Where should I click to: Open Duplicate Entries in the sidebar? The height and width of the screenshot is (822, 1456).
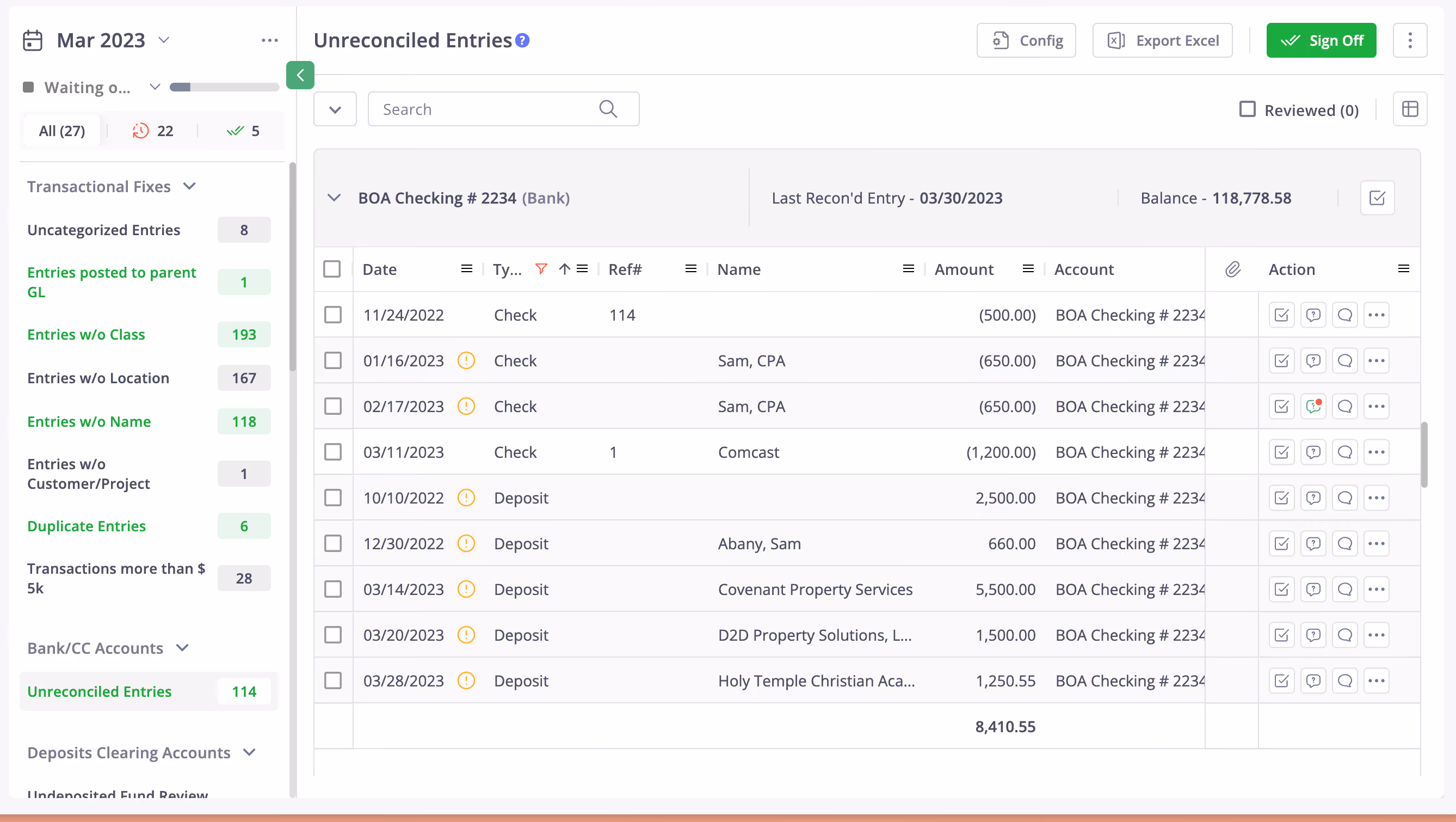point(87,526)
